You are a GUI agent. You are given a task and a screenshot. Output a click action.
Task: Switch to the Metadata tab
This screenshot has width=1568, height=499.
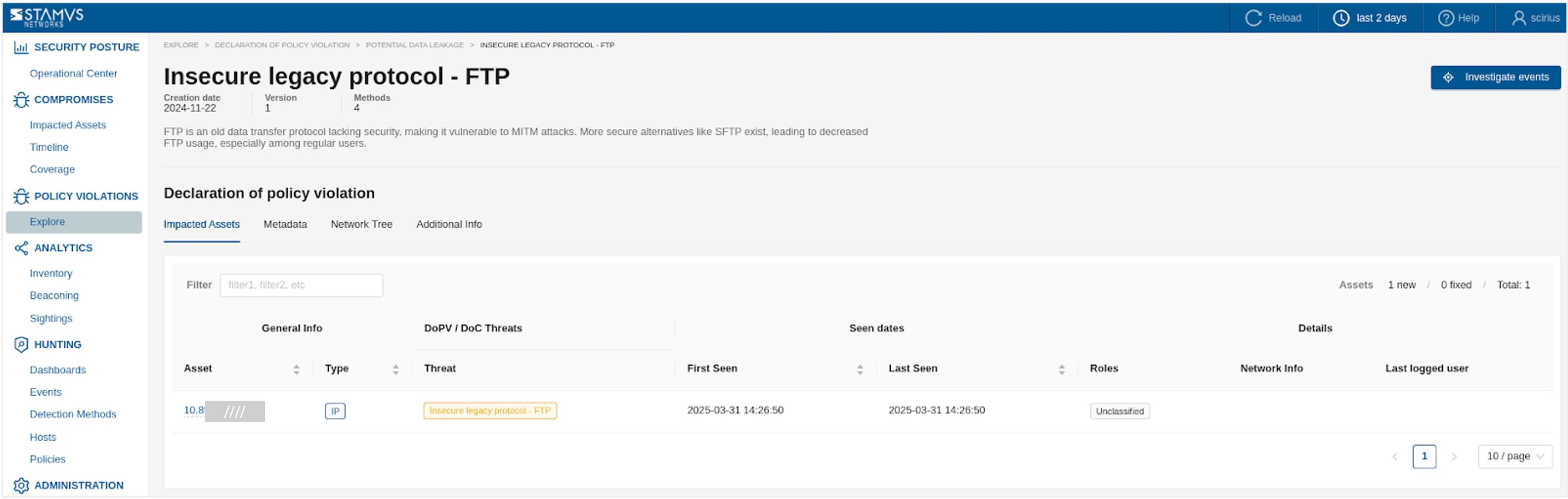pos(285,224)
